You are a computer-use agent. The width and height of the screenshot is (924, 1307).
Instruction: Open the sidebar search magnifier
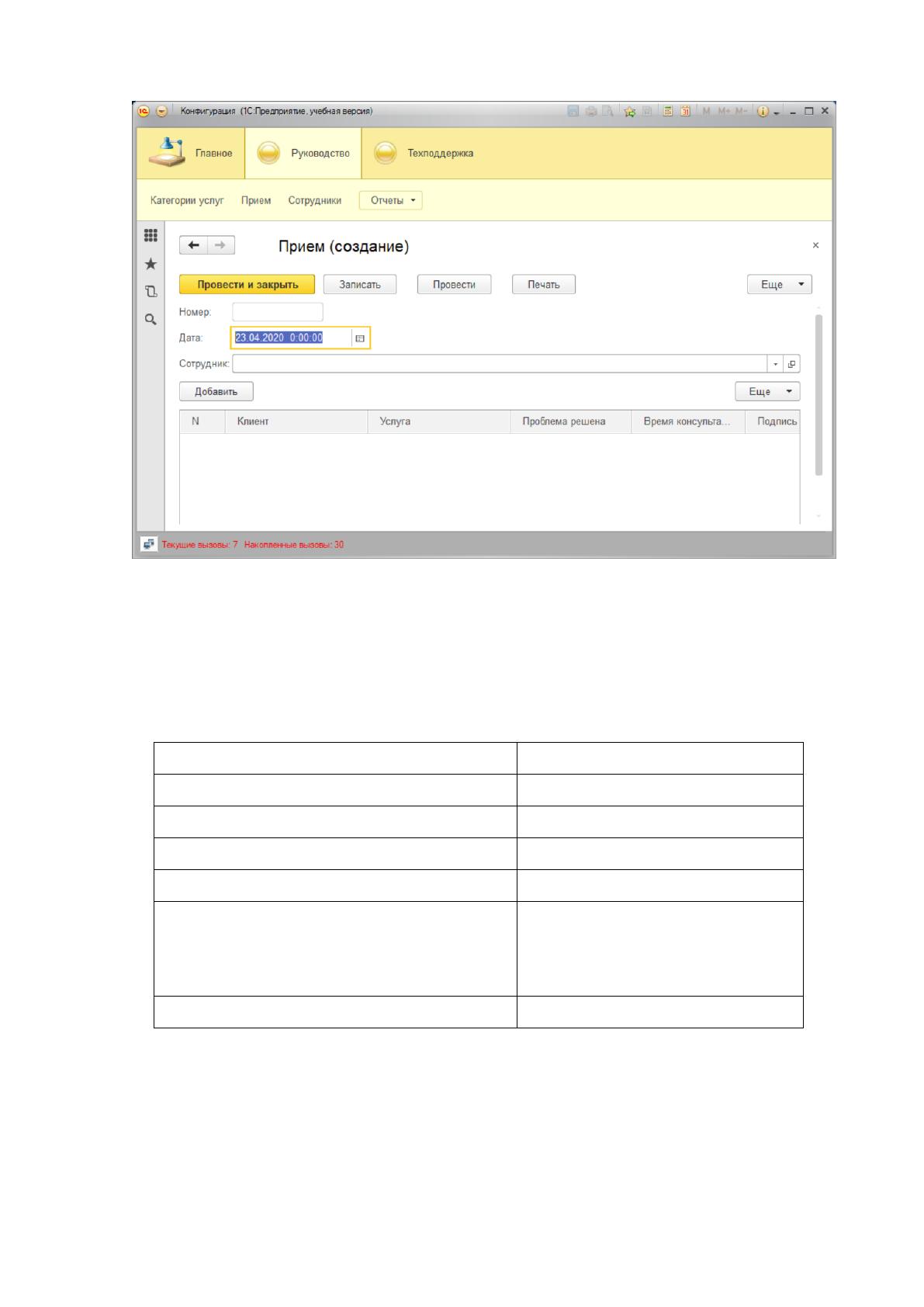[151, 319]
